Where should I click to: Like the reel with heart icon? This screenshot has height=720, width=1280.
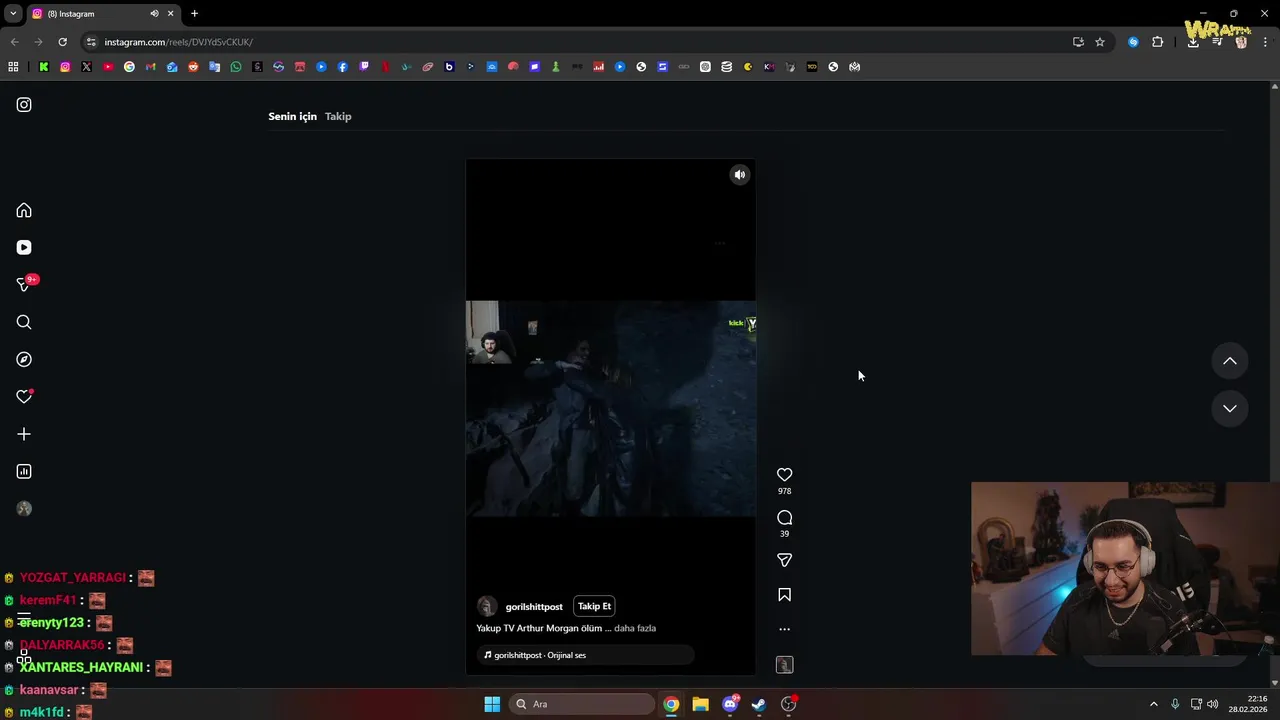coord(784,475)
